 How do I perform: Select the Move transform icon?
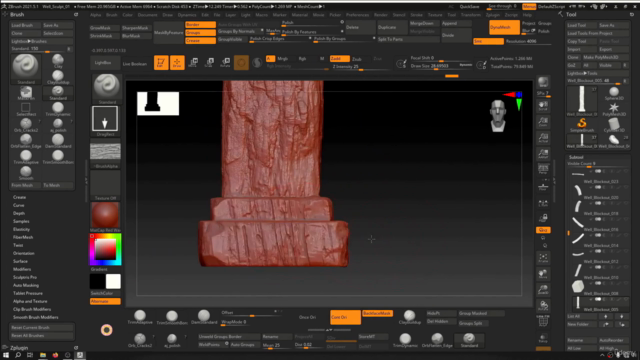coord(193,63)
